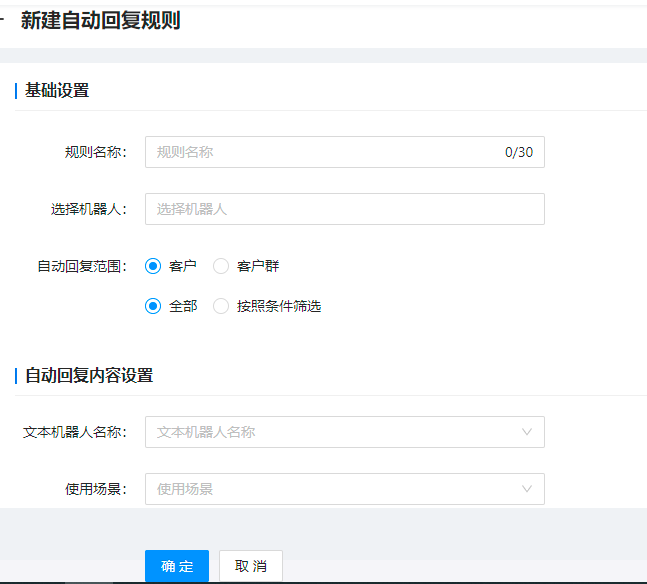
Task: Click the 基础设置 section heading
Action: [57, 90]
